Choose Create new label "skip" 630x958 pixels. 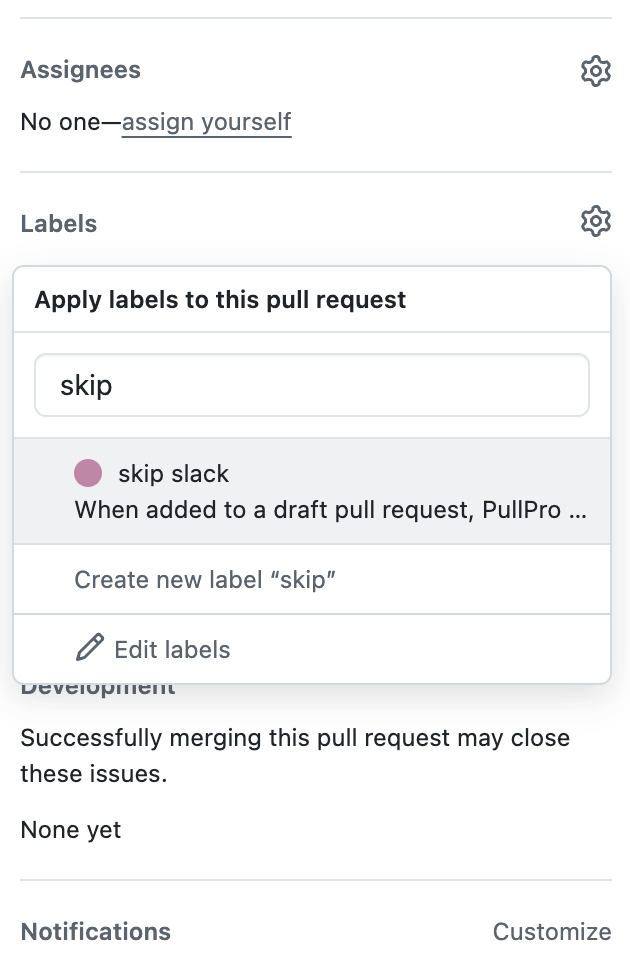pos(205,580)
